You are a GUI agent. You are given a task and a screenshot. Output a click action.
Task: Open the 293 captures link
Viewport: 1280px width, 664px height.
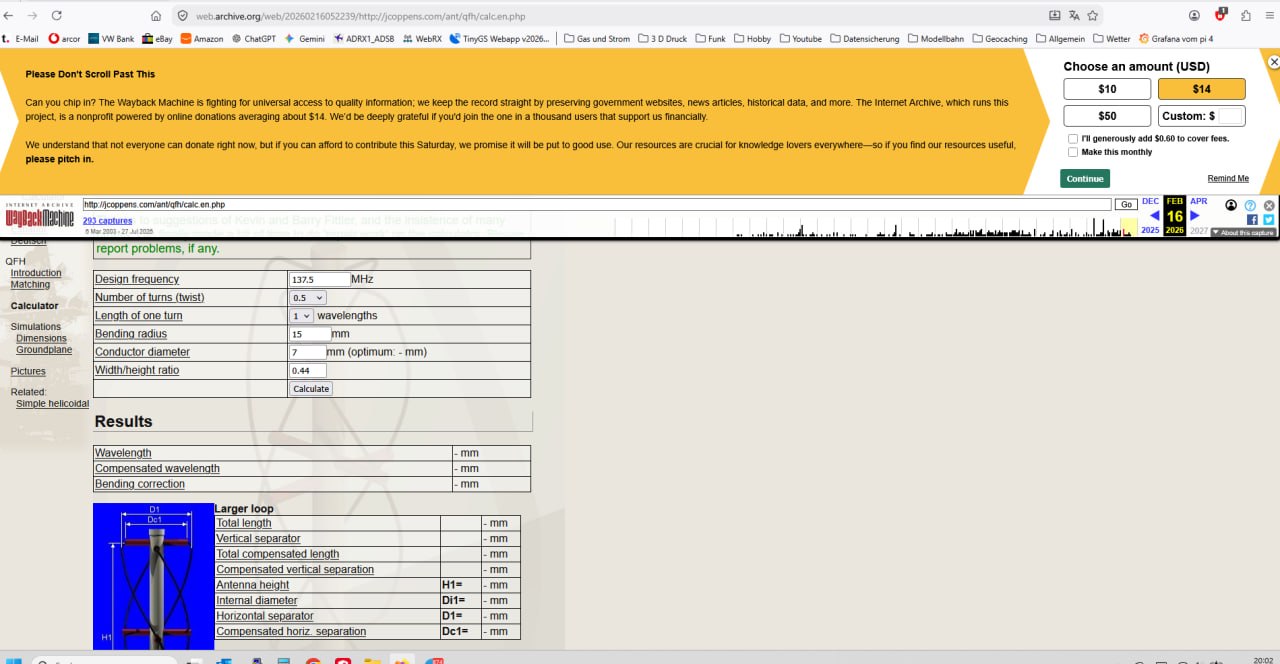point(107,220)
